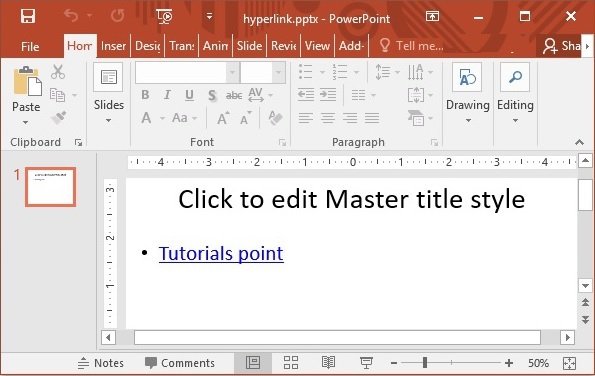Show the Notes pane
Image resolution: width=595 pixels, height=376 pixels.
click(x=101, y=363)
